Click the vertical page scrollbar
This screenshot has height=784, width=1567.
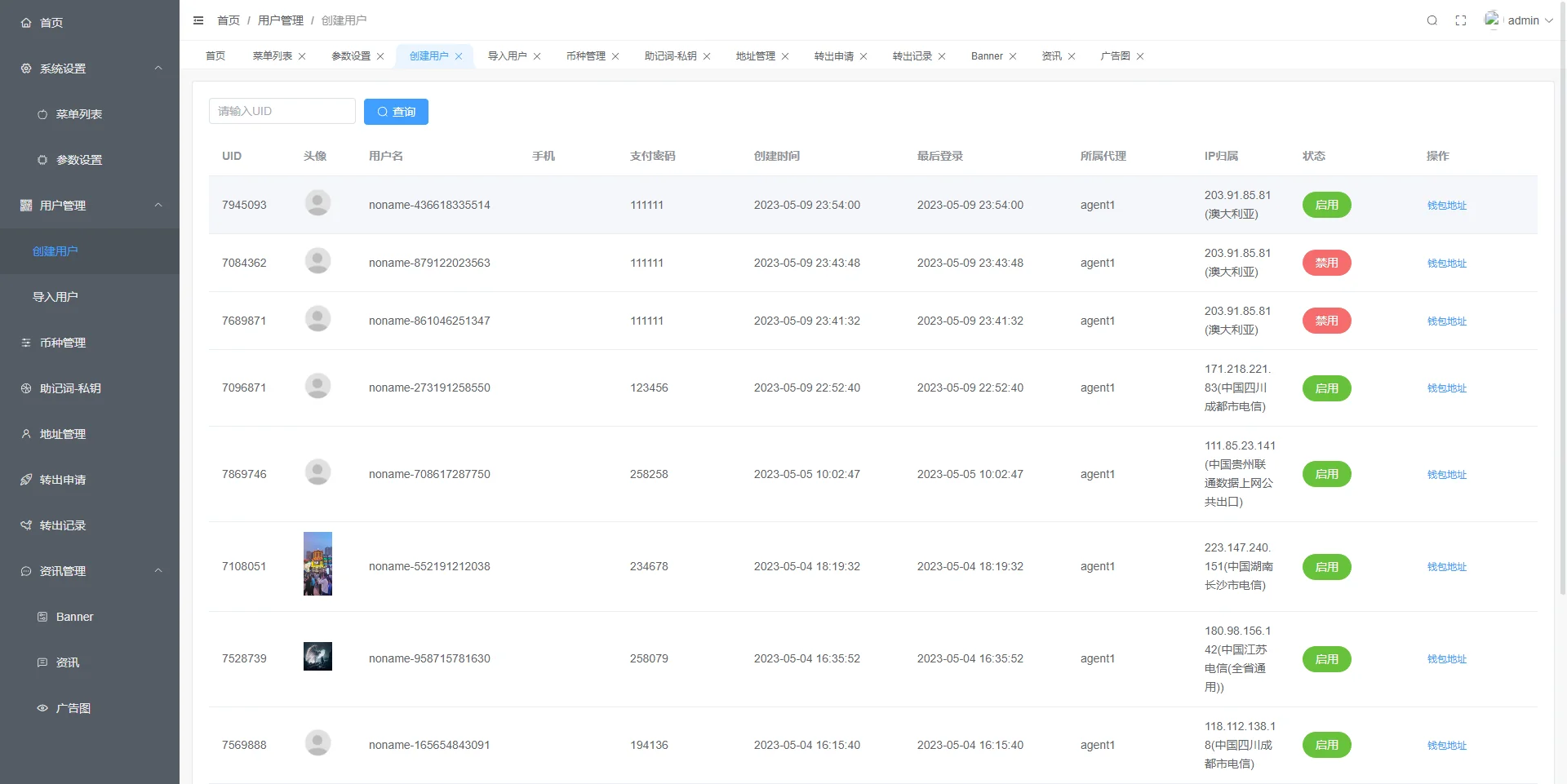pyautogui.click(x=1562, y=326)
